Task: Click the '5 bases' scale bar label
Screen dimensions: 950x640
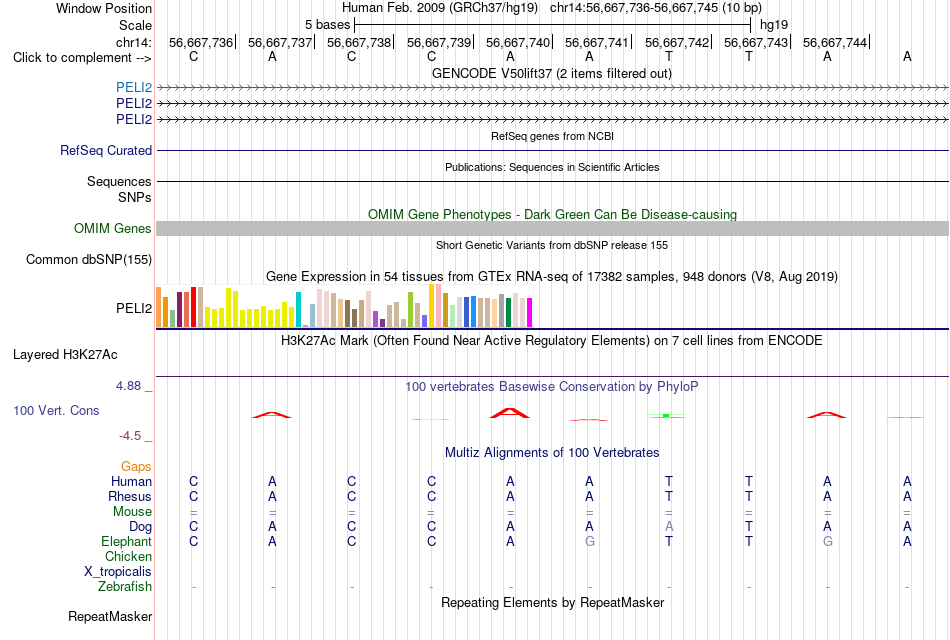Action: click(x=327, y=25)
